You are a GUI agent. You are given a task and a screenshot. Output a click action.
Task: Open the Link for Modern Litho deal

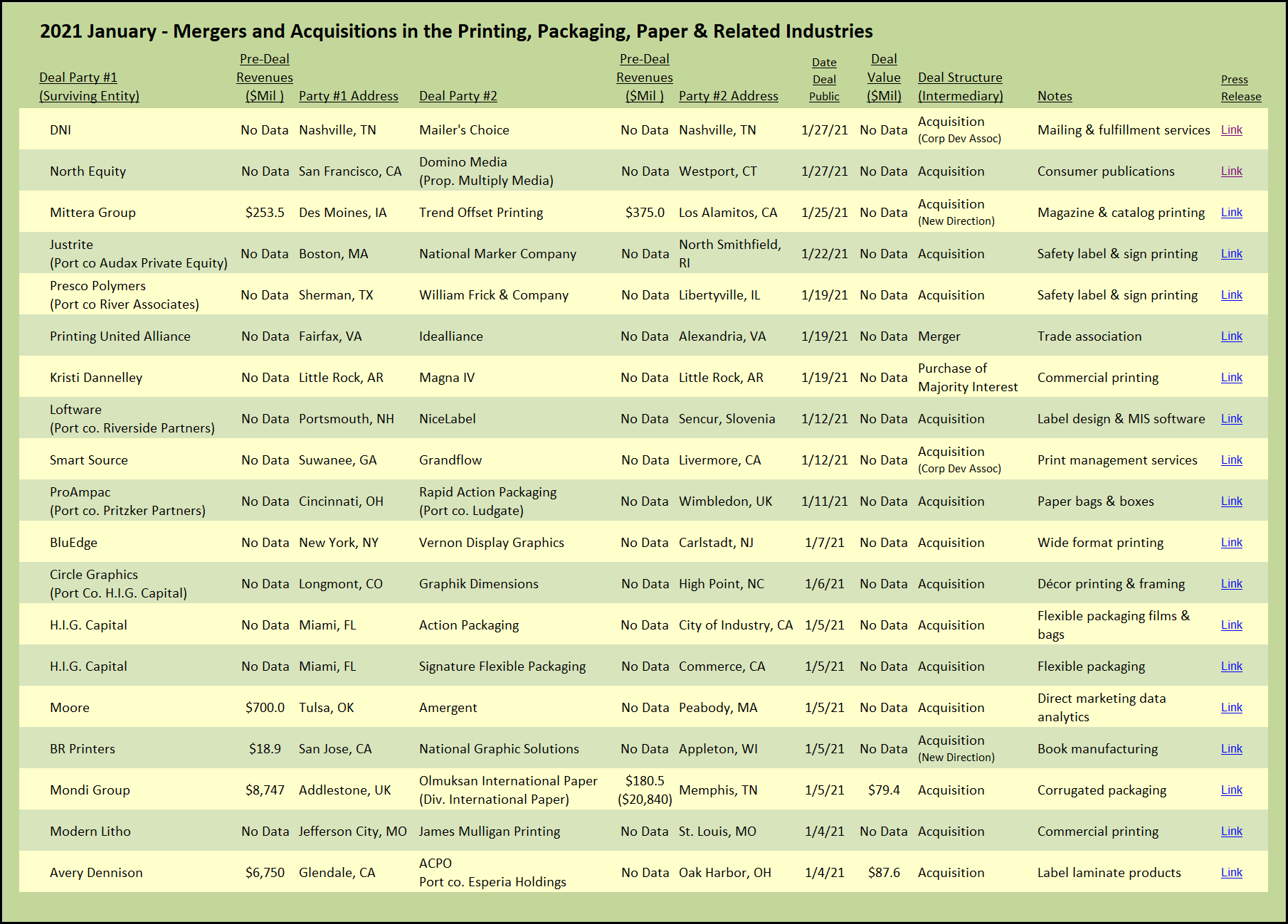coord(1231,832)
